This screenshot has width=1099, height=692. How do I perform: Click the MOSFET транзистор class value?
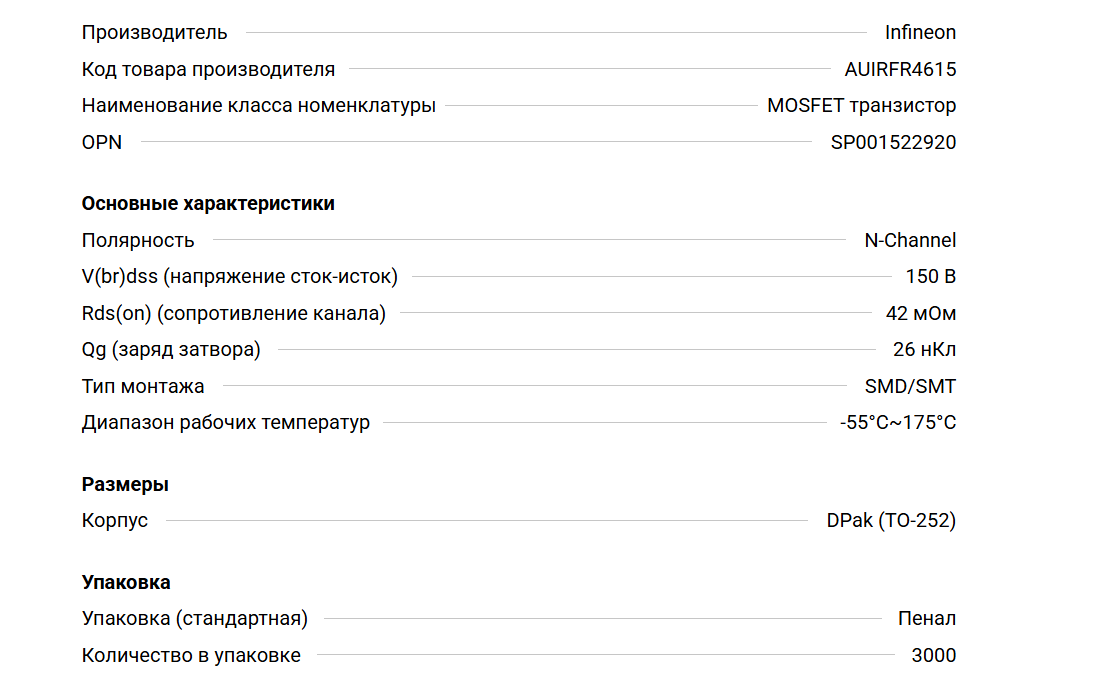tap(861, 105)
